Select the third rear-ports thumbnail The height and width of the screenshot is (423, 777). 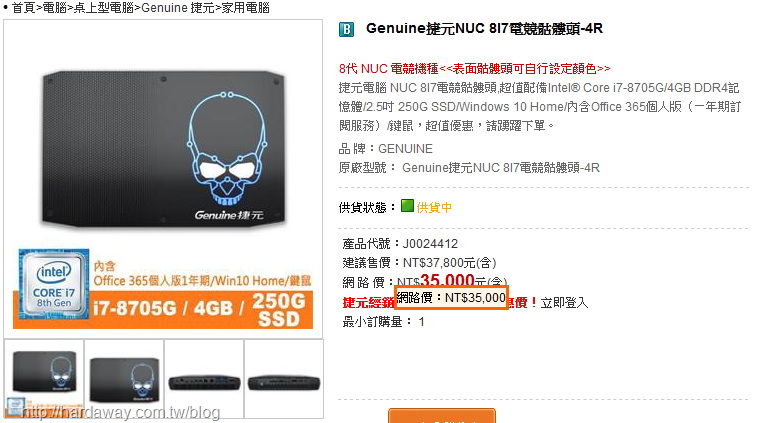[x=204, y=379]
